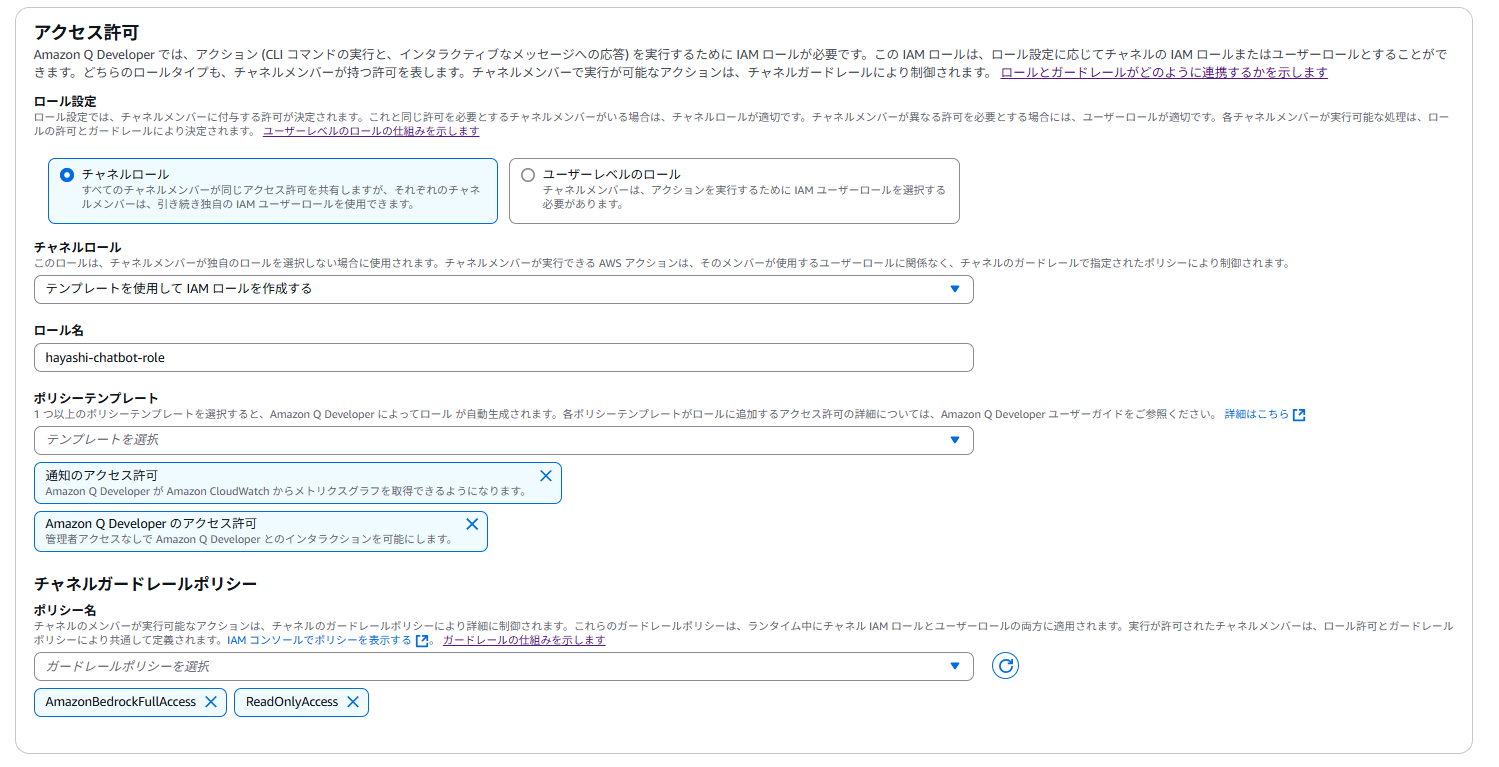Select the ユーザーレベルのロール radio option
1499x767 pixels.
click(528, 175)
